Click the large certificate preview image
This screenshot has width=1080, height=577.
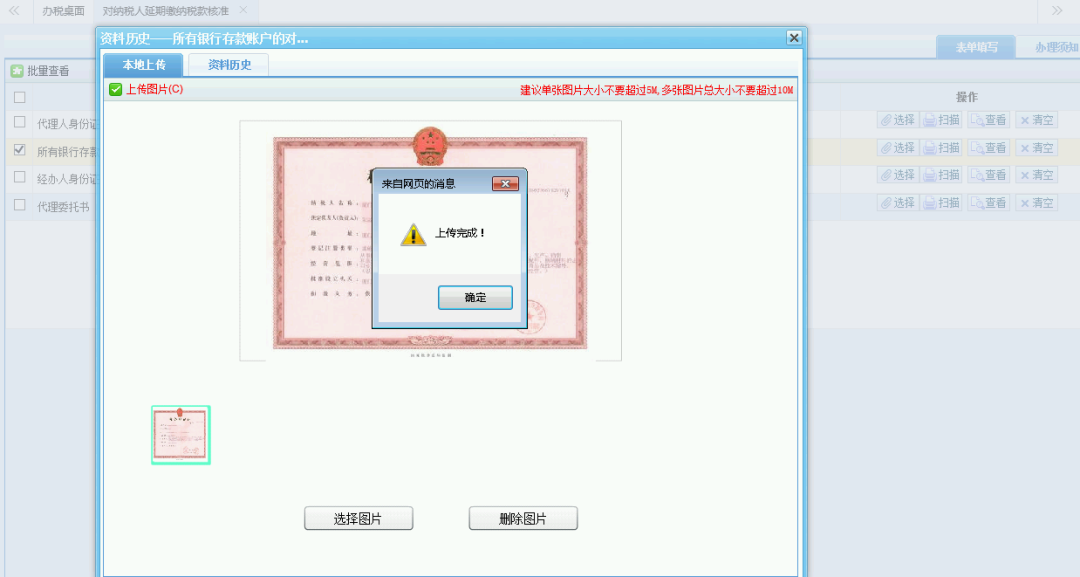[430, 240]
